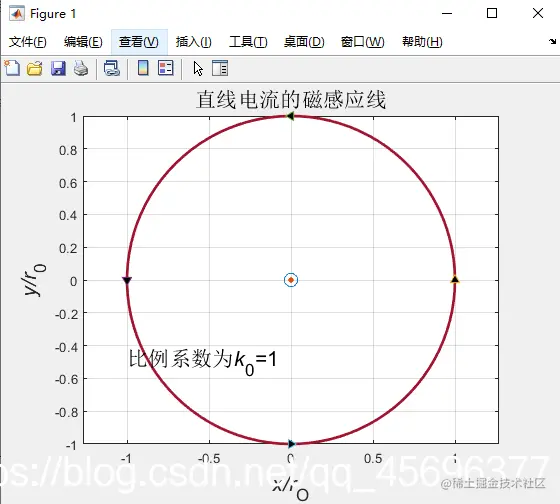The image size is (560, 504).
Task: Open the 帮助(H) menu
Action: [x=422, y=42]
